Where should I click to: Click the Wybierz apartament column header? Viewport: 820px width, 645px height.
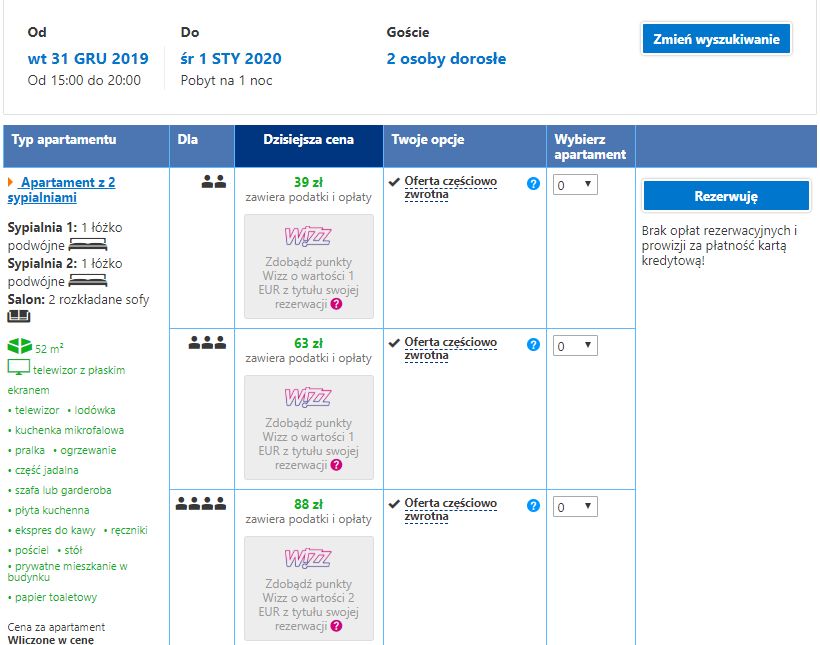tap(590, 147)
